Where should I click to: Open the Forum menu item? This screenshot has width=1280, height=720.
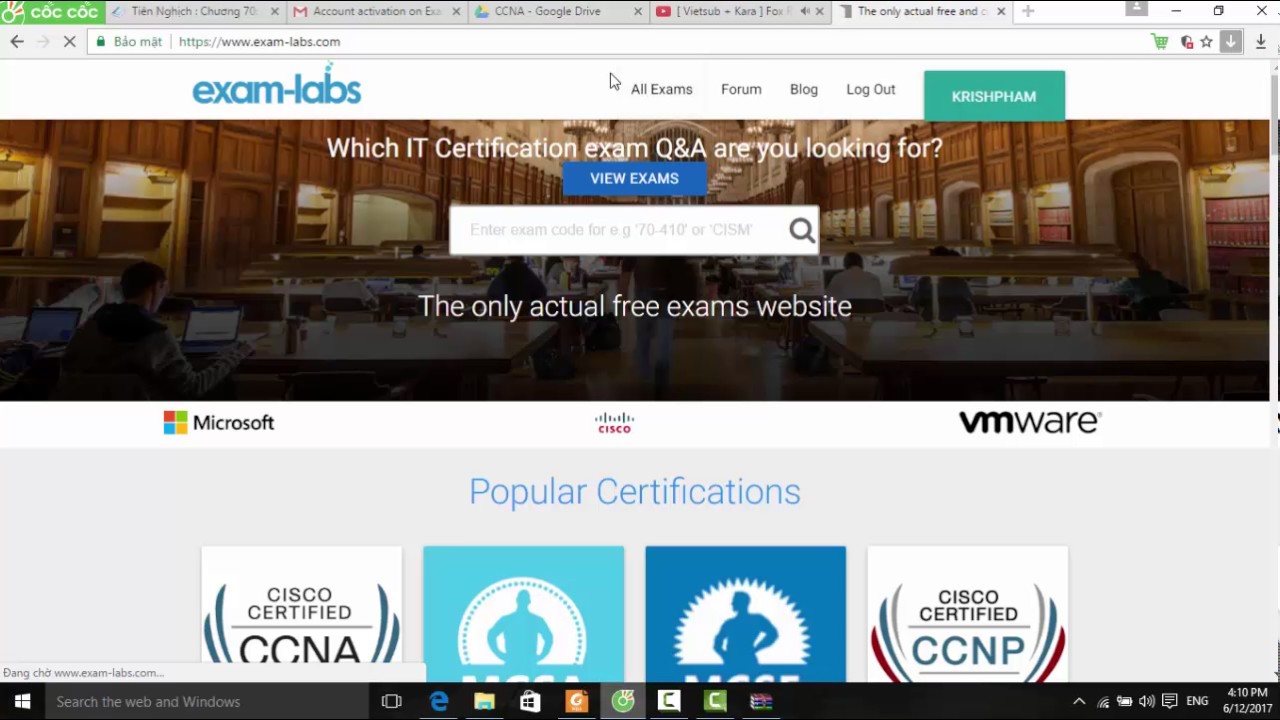741,89
